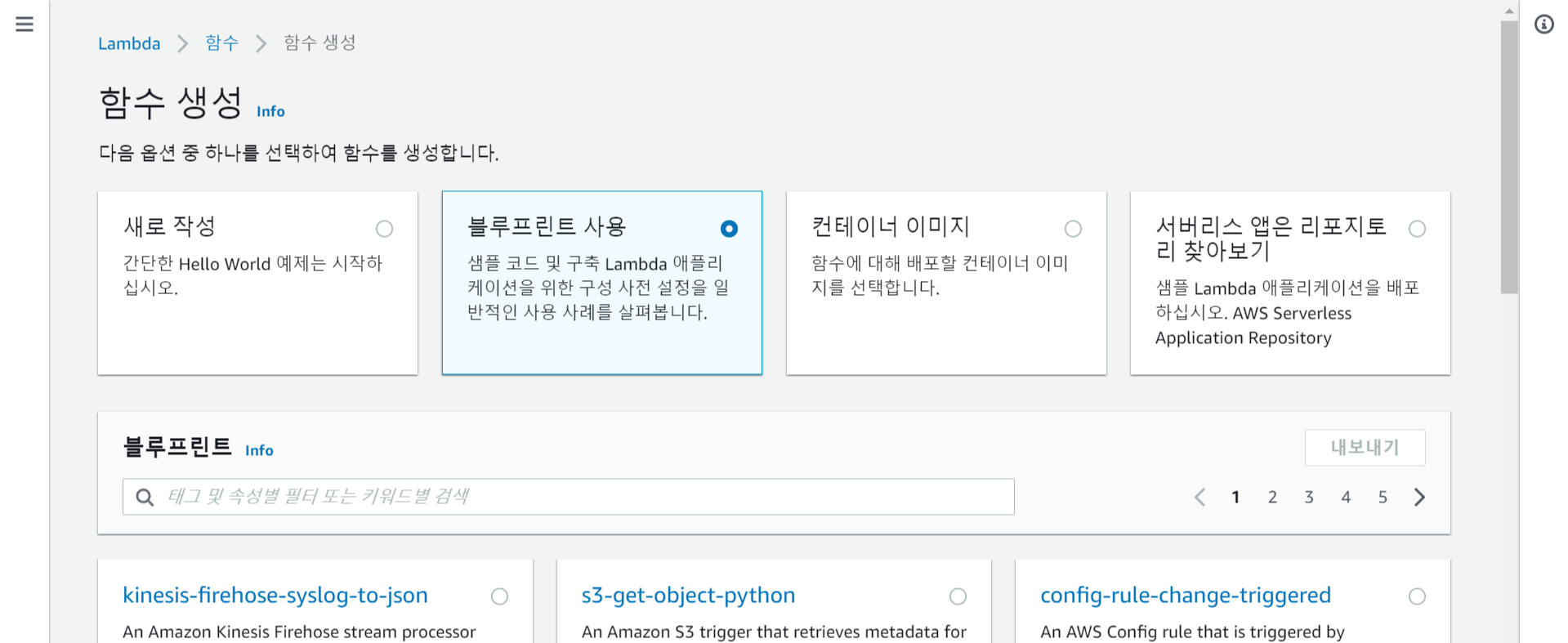Click 'An AWS Config rule that is triggered by' text
Image resolution: width=1568 pixels, height=643 pixels.
[1192, 632]
